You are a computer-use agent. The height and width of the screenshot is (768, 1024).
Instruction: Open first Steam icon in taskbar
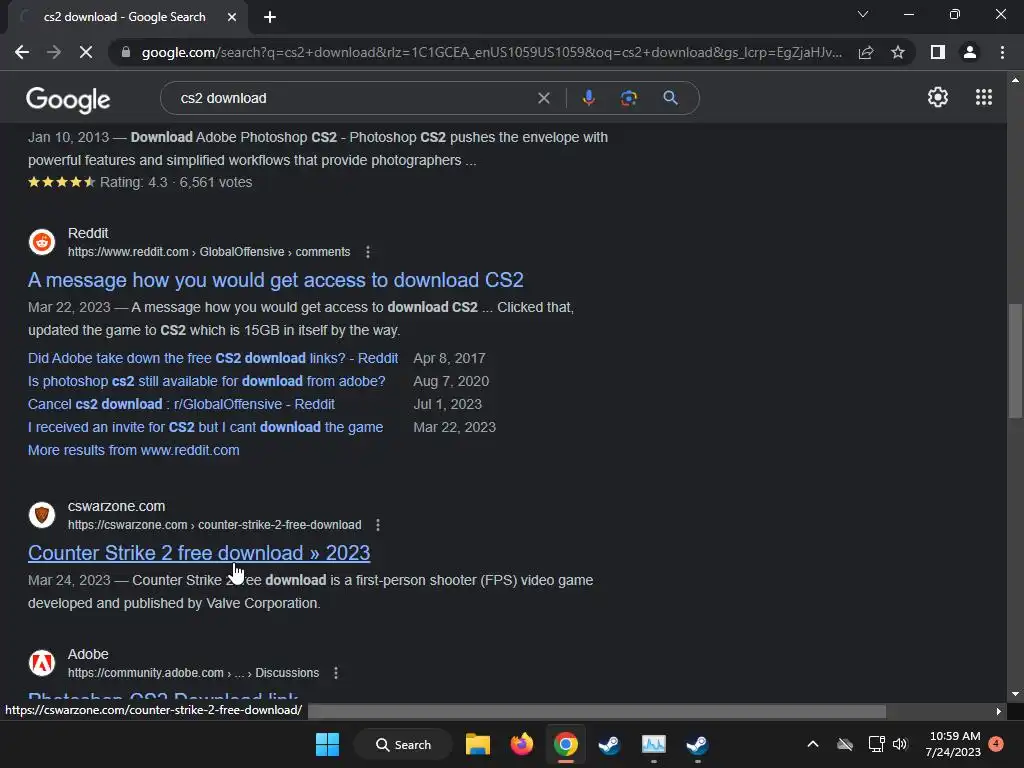click(609, 744)
